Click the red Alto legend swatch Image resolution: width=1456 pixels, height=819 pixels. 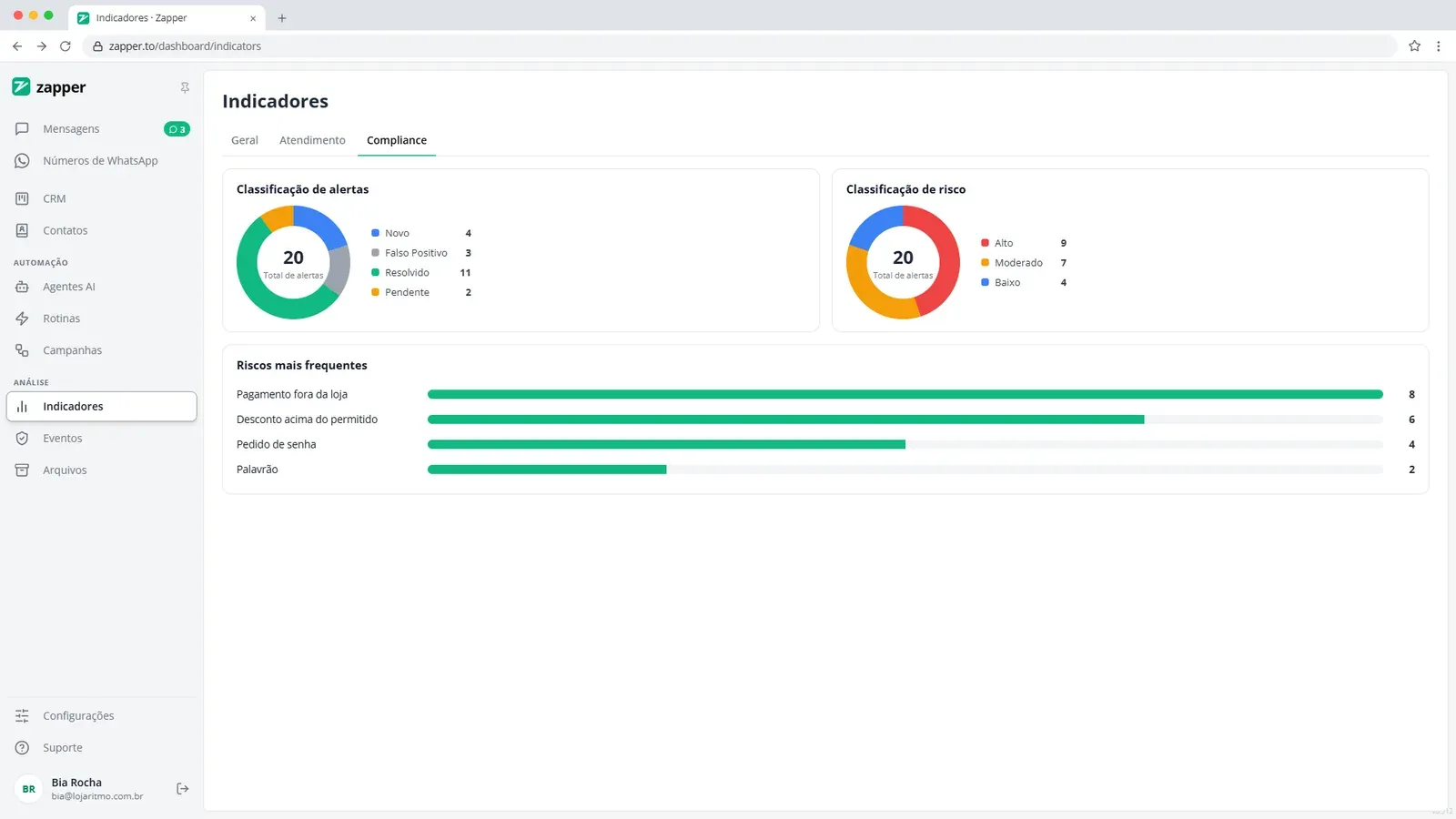pos(985,243)
